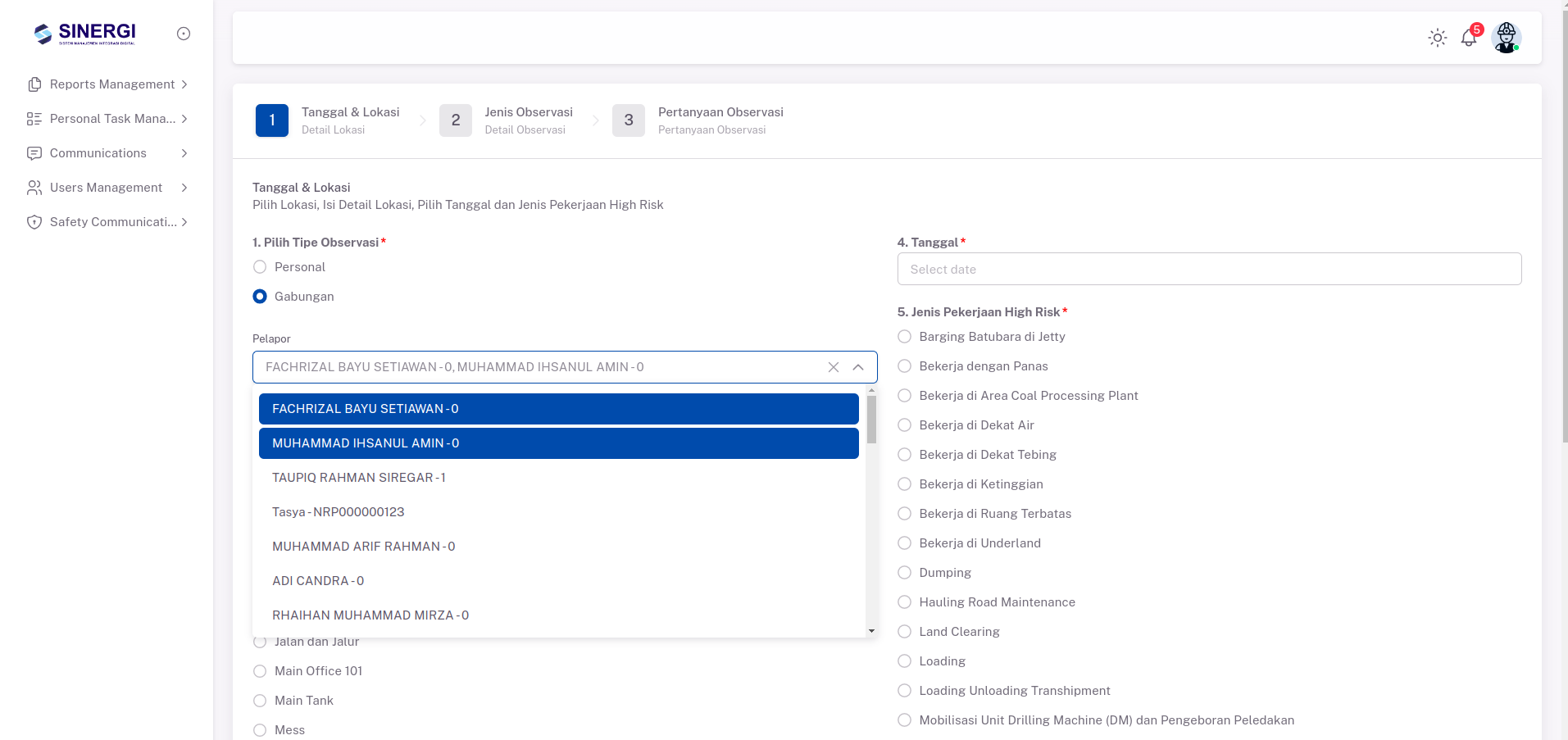Select Main Office 101 location
This screenshot has width=1568, height=740.
(260, 671)
